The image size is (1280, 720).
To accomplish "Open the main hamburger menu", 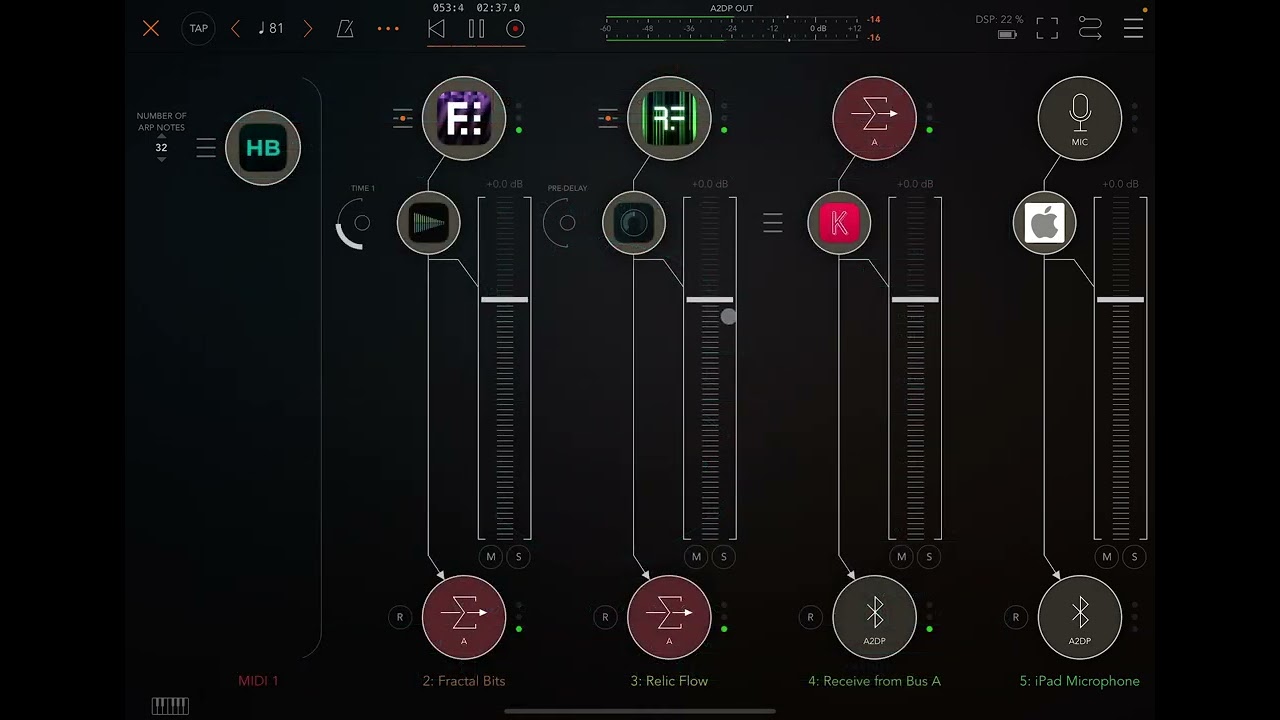I will point(1133,28).
